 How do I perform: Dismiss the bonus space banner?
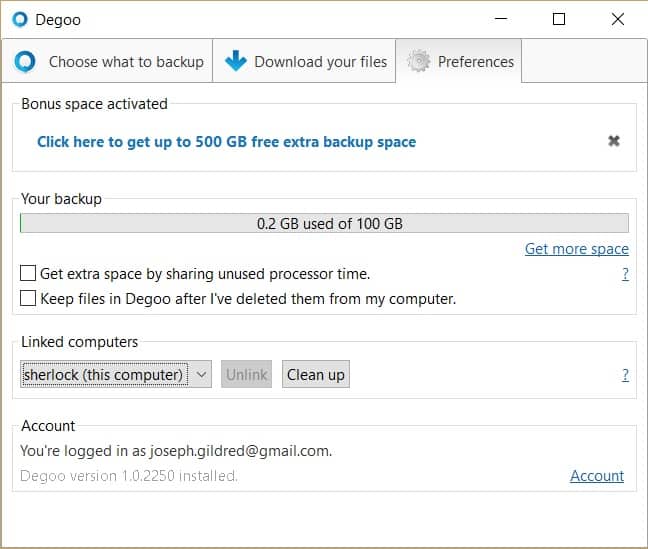[x=614, y=141]
